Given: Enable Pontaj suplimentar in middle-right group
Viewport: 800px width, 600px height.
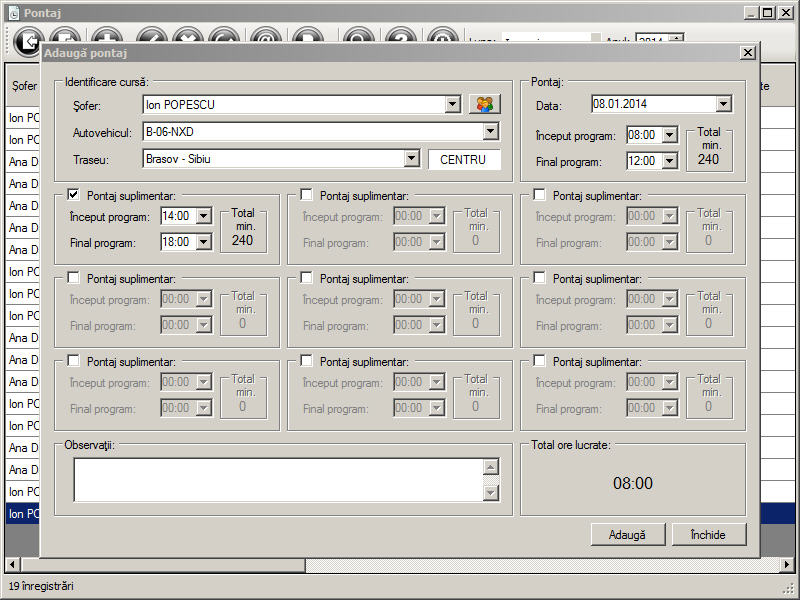Looking at the screenshot, I should click(x=539, y=278).
